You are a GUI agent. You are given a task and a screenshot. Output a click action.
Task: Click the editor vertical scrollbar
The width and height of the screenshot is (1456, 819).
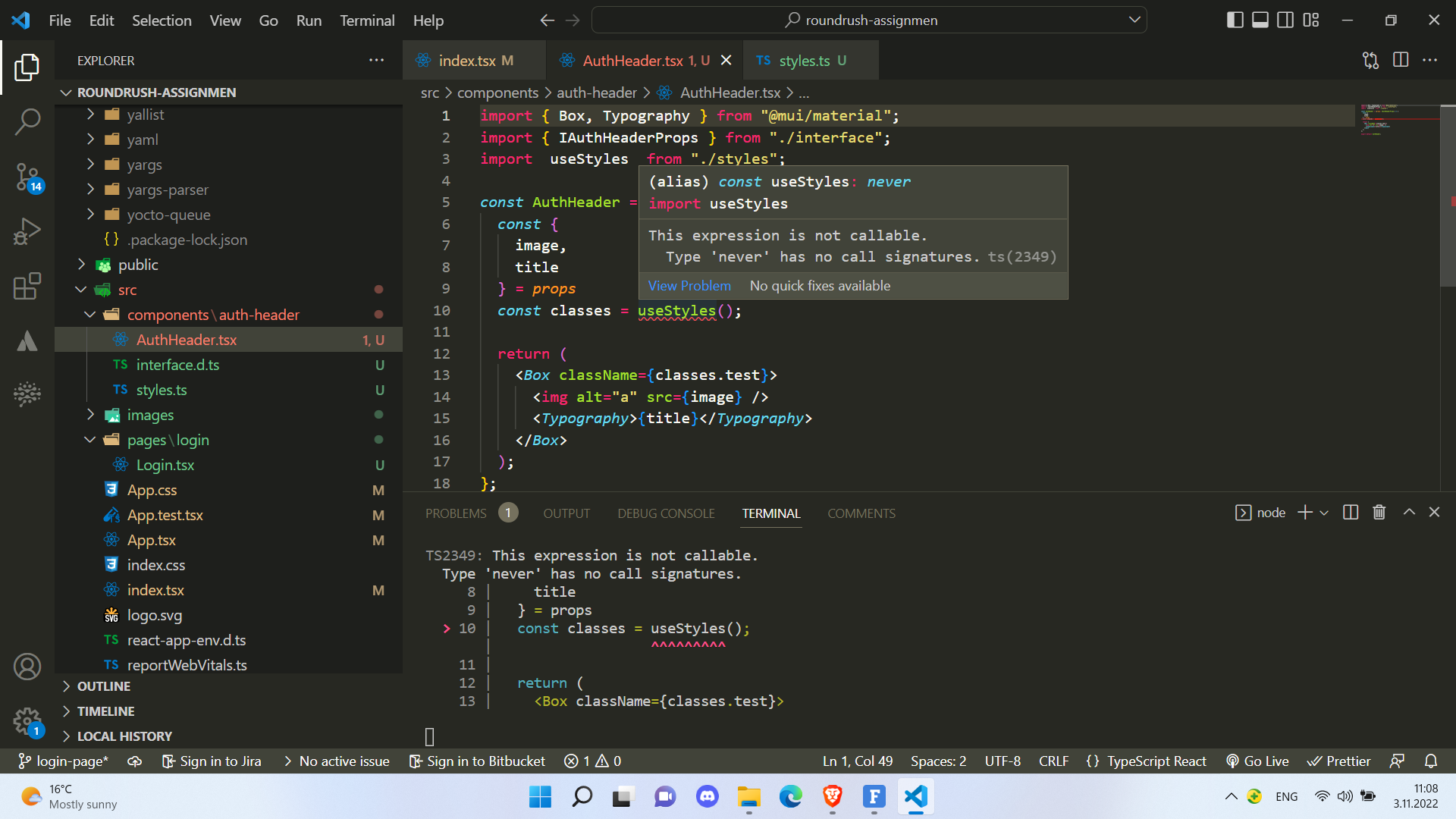click(1448, 196)
